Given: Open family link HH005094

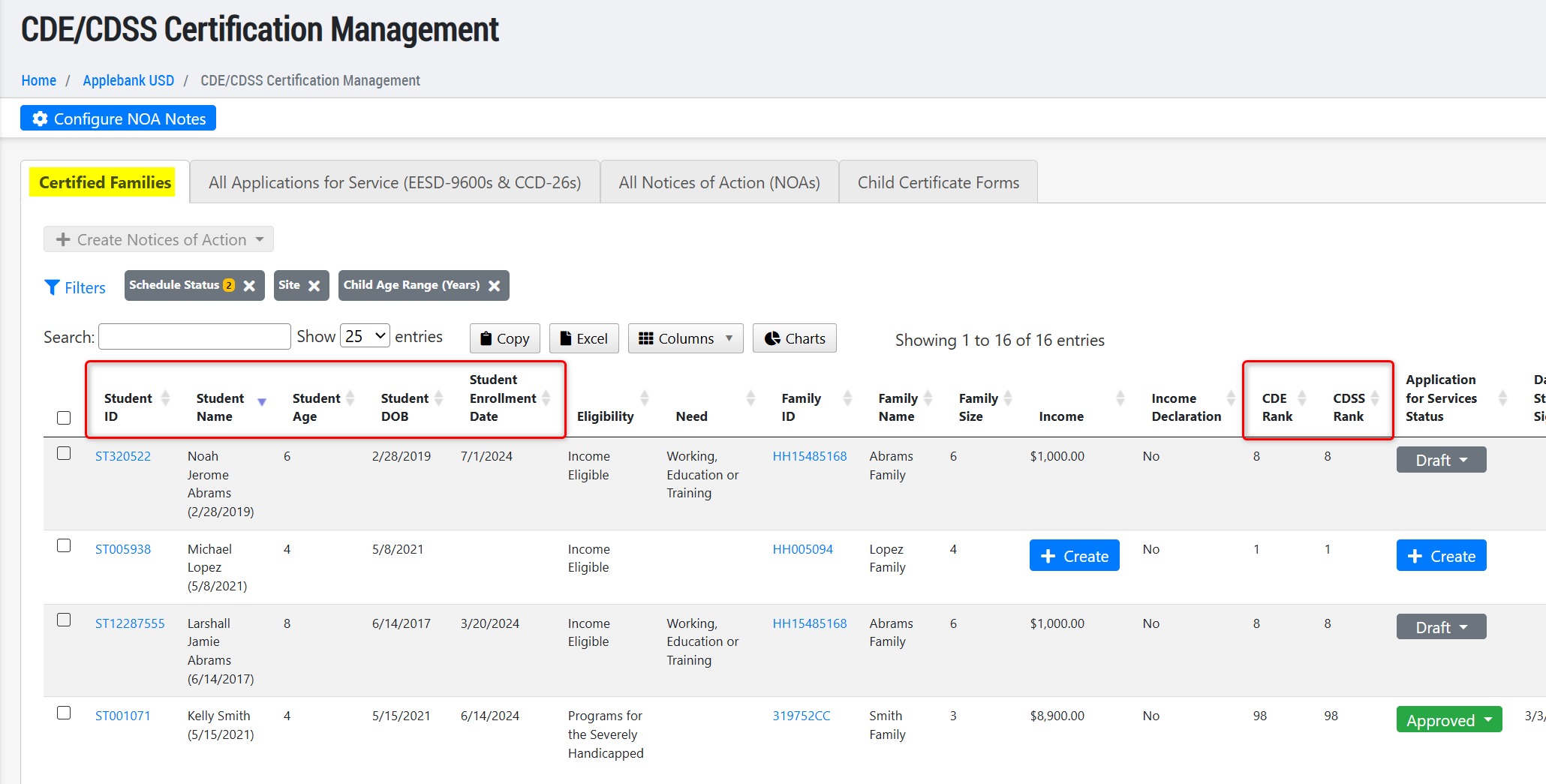Looking at the screenshot, I should (802, 549).
